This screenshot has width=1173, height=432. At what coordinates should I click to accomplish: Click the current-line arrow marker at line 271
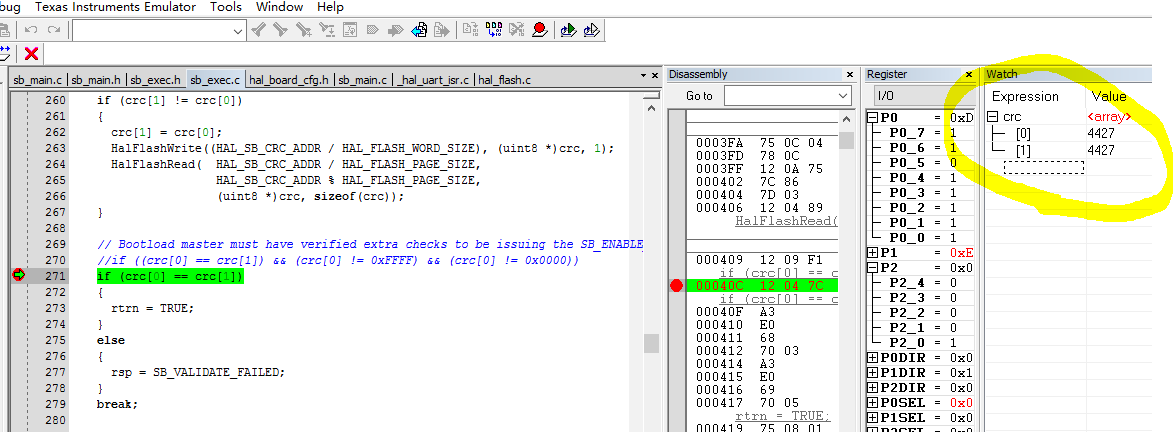pyautogui.click(x=19, y=276)
